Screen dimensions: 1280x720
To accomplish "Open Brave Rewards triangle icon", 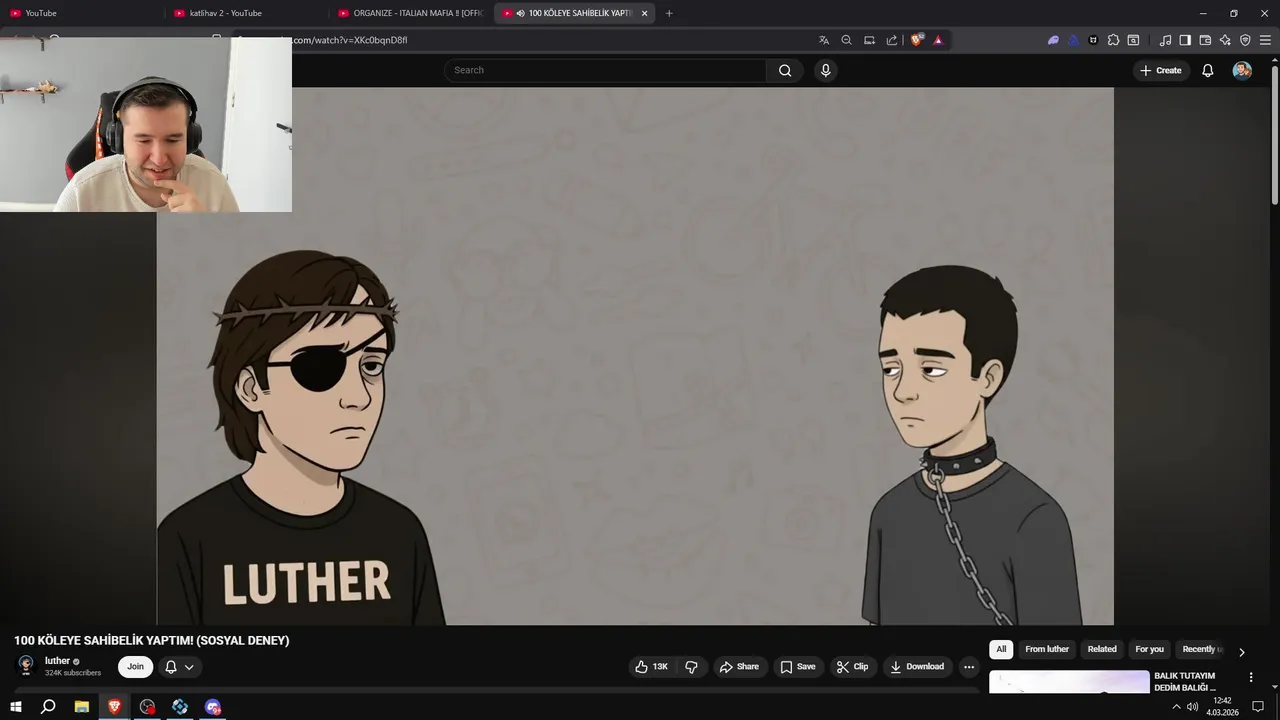I will [938, 40].
